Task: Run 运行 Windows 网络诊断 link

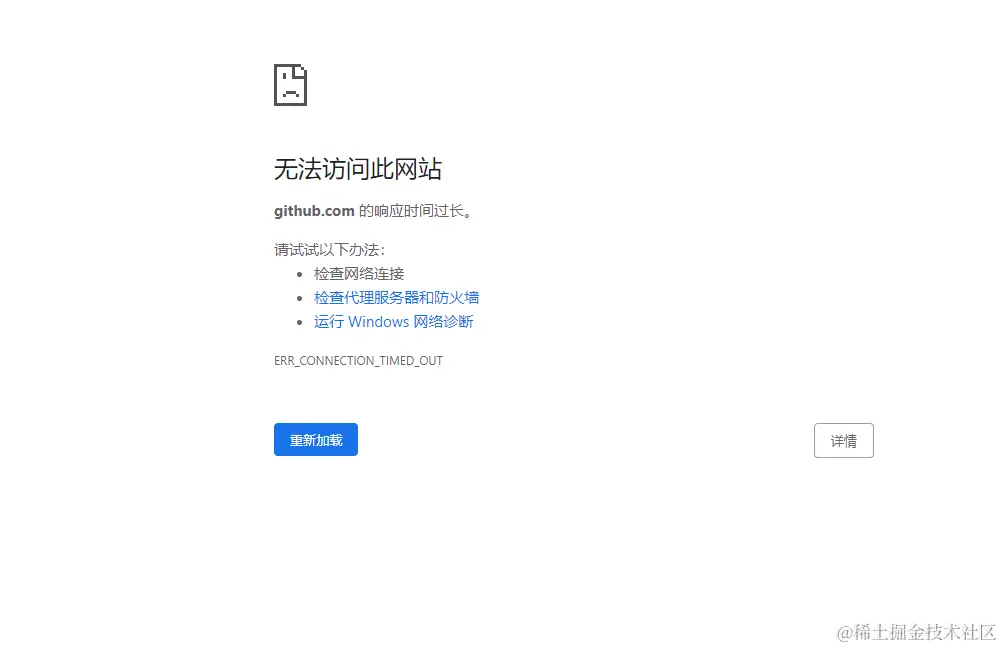Action: (x=393, y=322)
